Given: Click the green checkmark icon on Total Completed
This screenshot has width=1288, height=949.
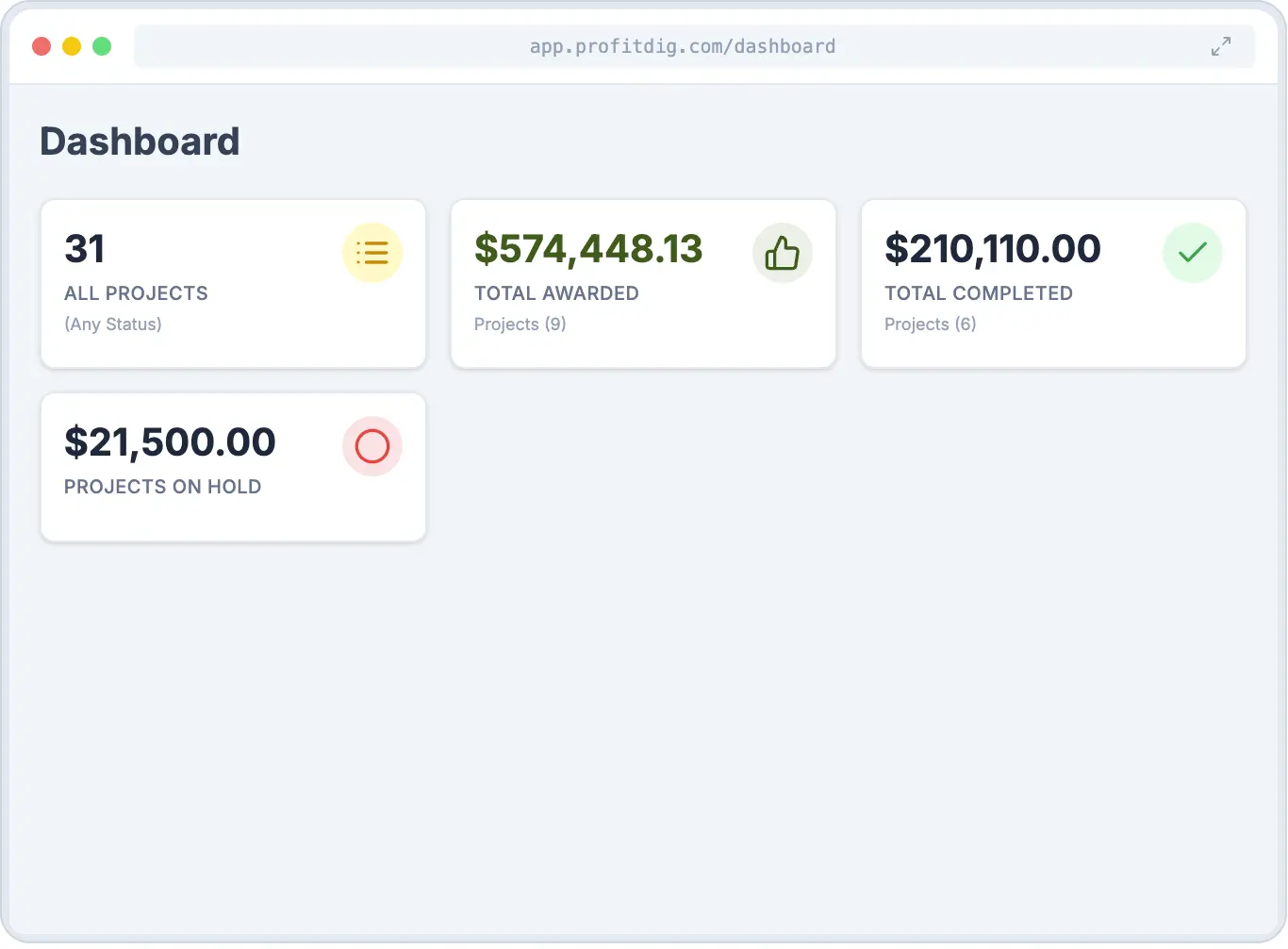Looking at the screenshot, I should click(x=1193, y=253).
